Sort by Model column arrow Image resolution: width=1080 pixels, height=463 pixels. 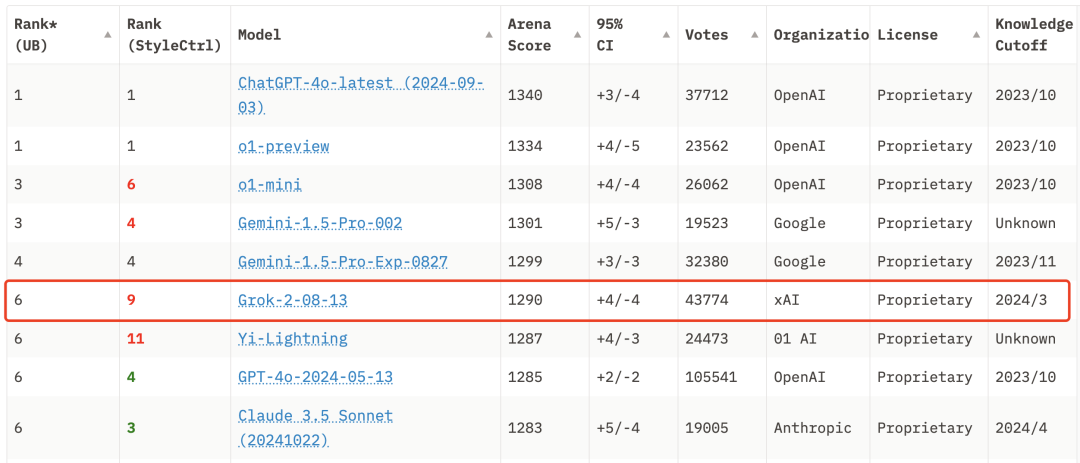click(x=490, y=35)
